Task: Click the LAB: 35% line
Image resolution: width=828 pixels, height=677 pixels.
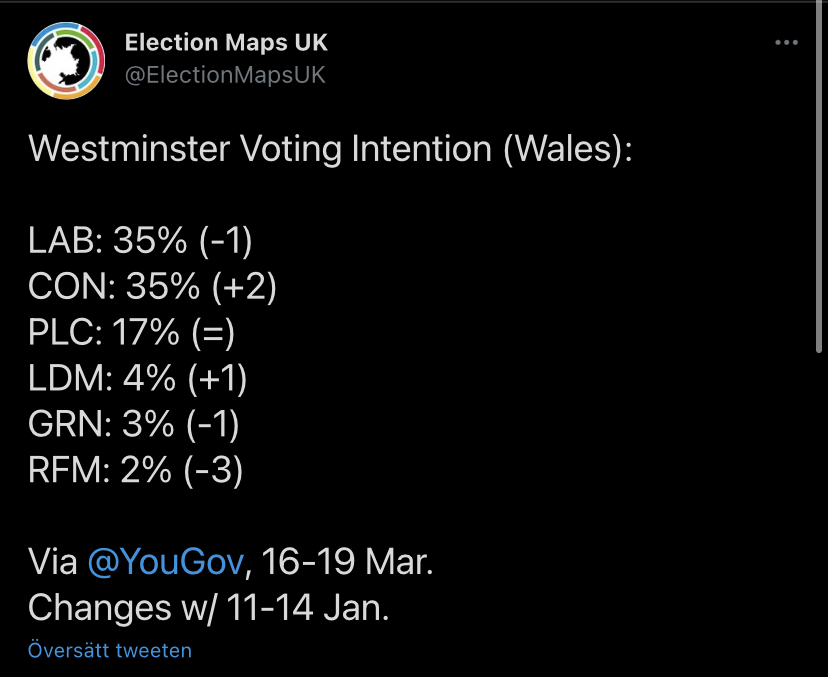Action: [x=140, y=241]
